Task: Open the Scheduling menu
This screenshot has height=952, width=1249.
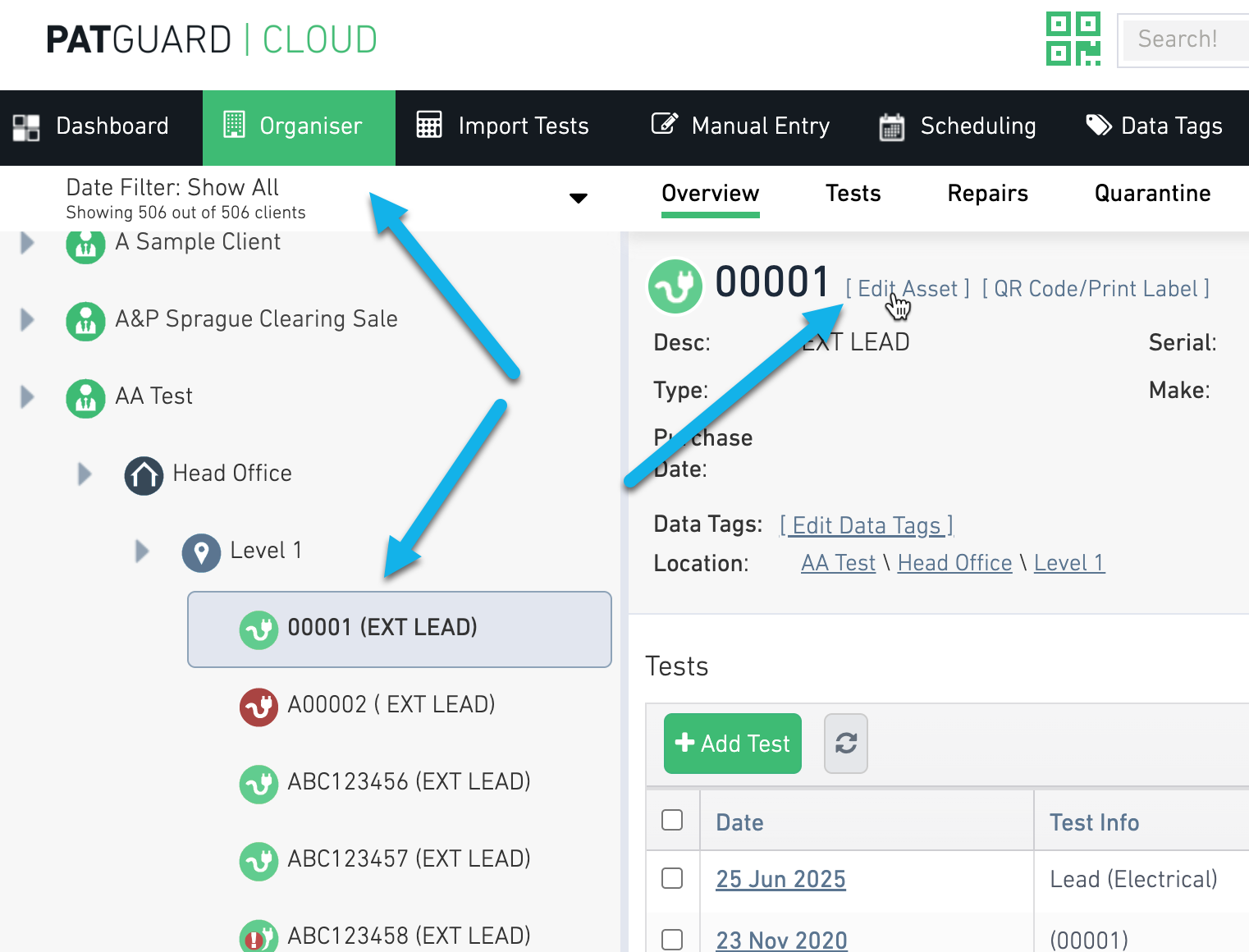Action: point(957,127)
